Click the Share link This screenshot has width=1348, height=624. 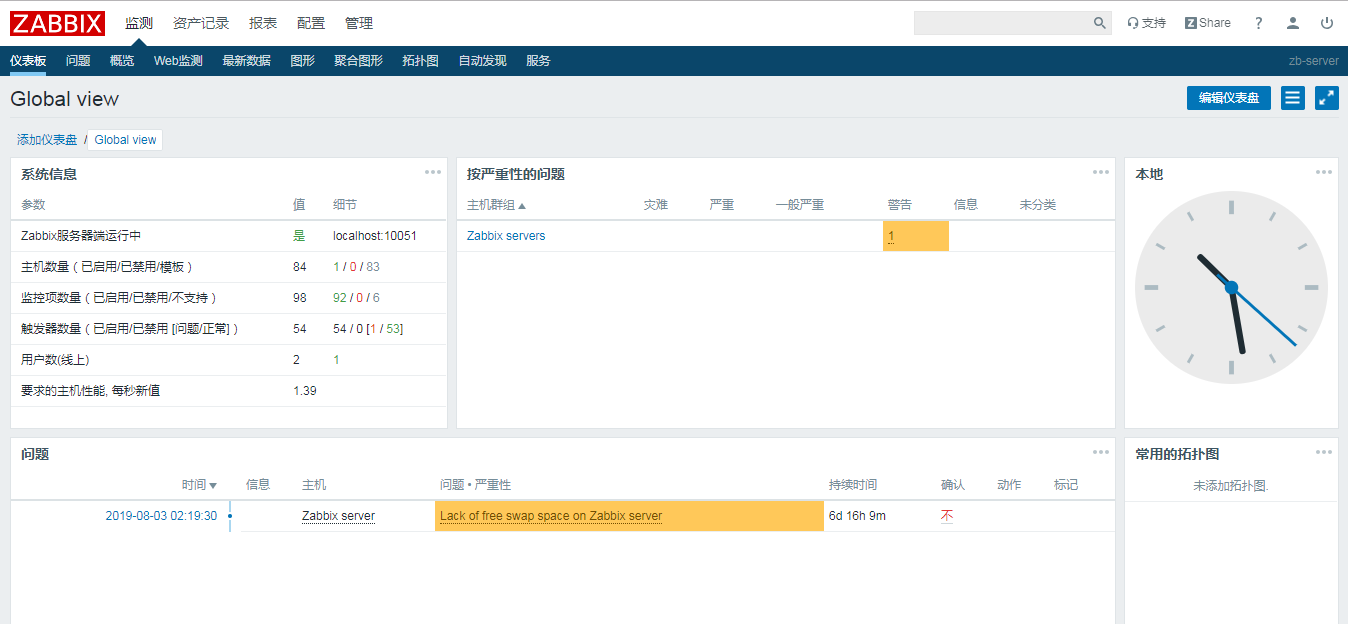pos(1208,23)
